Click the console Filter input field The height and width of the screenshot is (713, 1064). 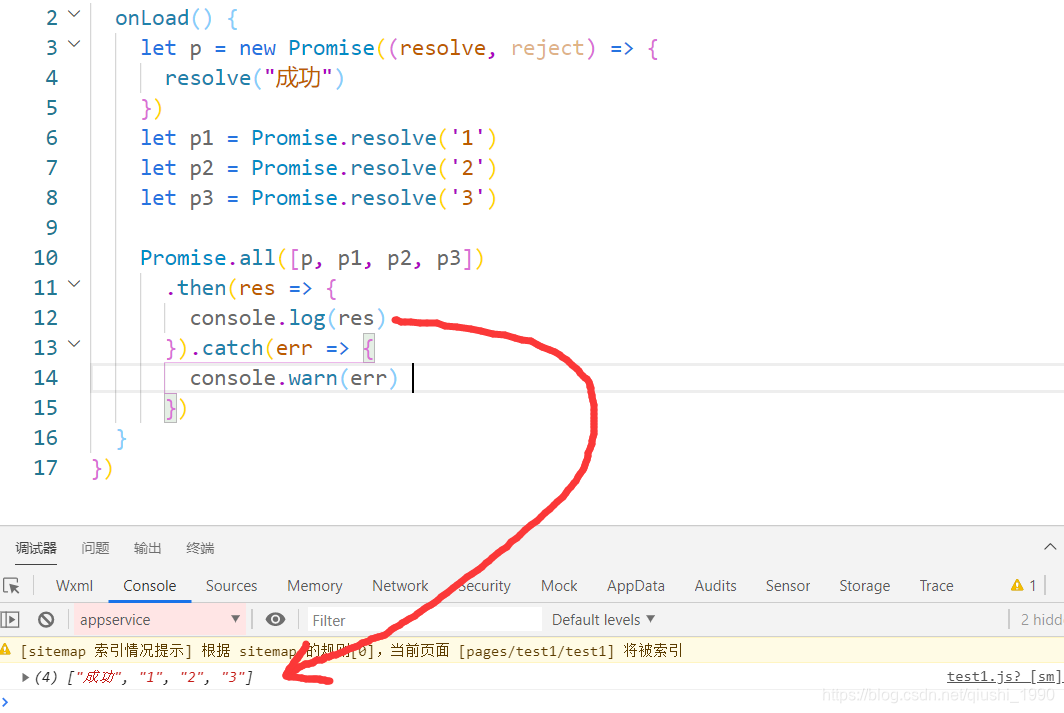[424, 619]
